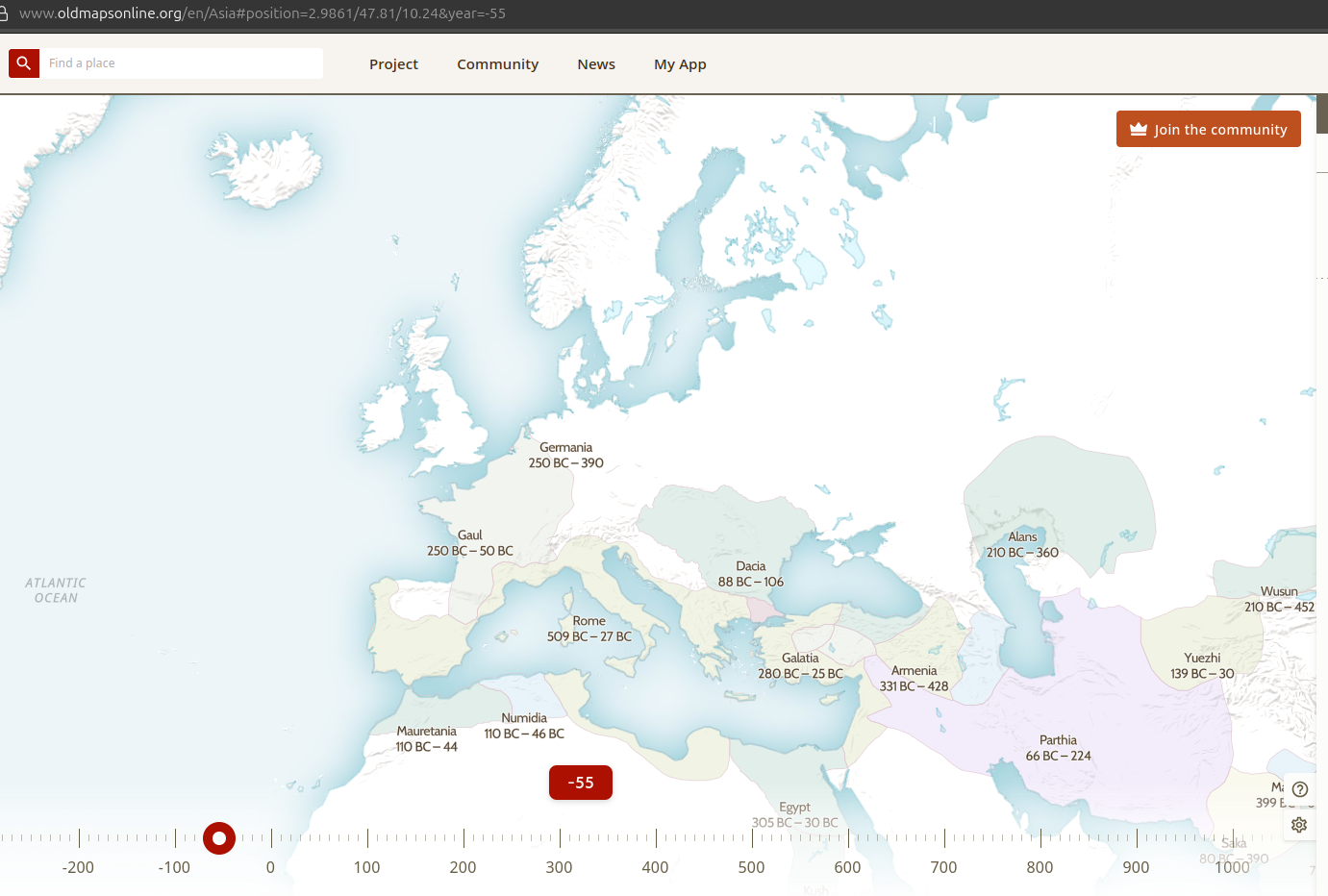Select the Dacia region label
Screen dimensions: 1328x896
click(x=751, y=574)
